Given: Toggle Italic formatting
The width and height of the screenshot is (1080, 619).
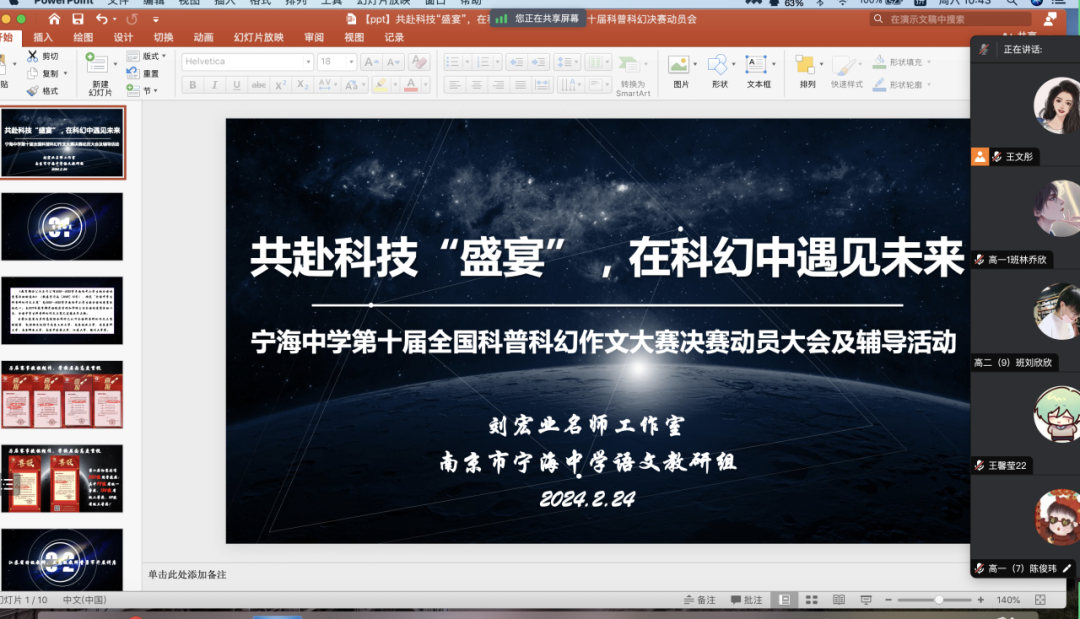Looking at the screenshot, I should click(x=215, y=85).
